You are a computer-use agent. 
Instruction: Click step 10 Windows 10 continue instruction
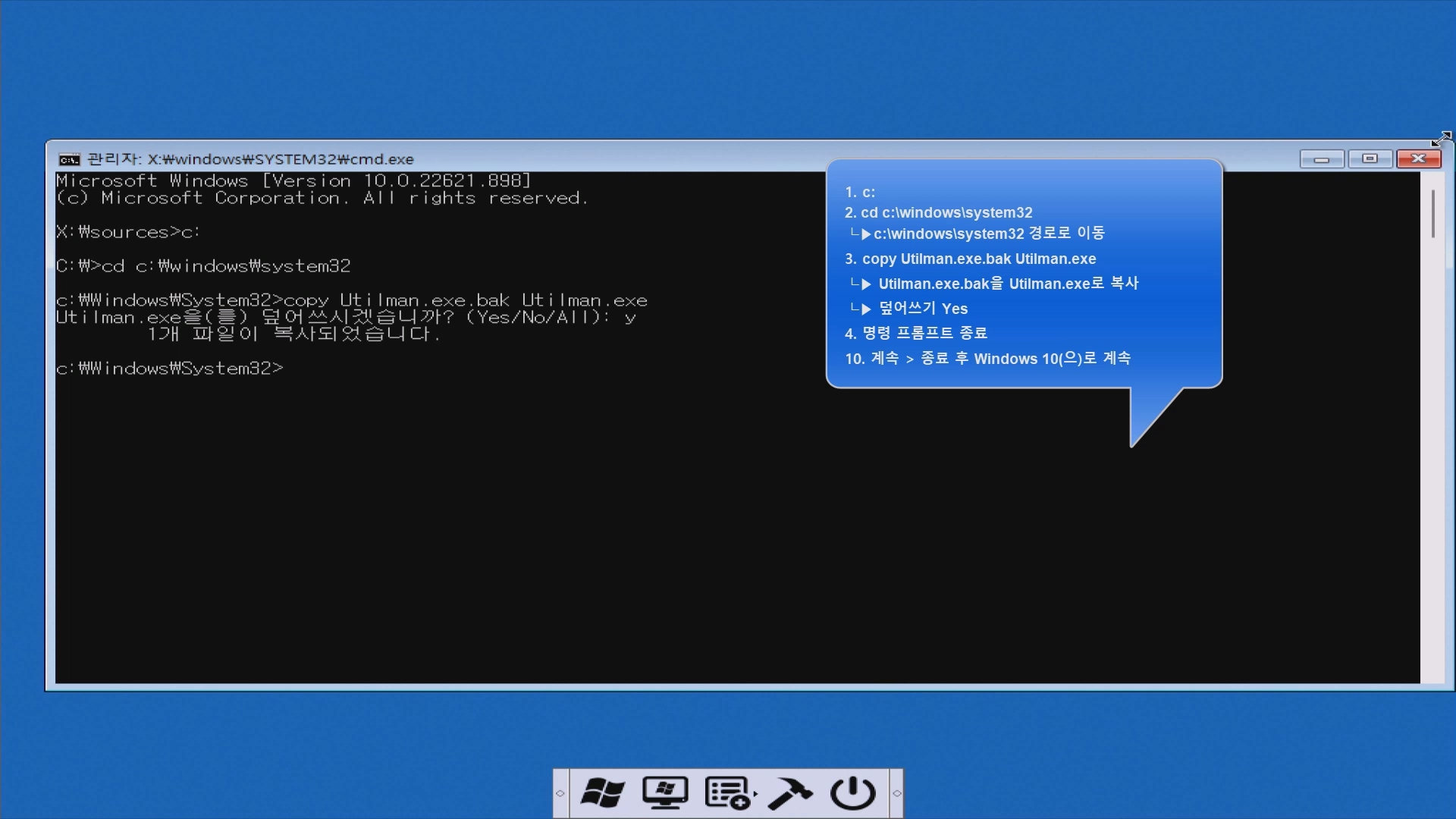click(987, 359)
